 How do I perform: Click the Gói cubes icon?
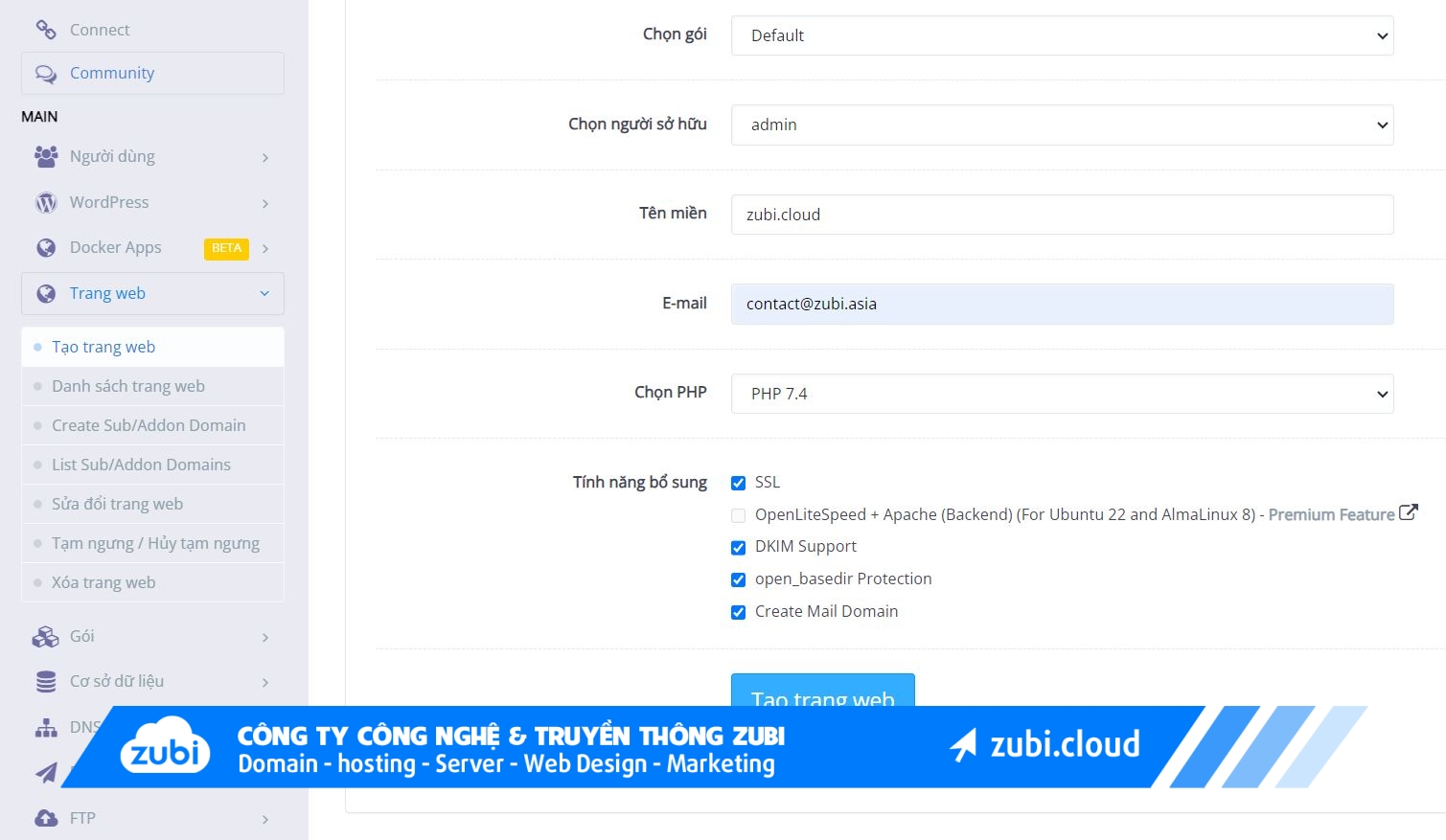click(x=46, y=637)
